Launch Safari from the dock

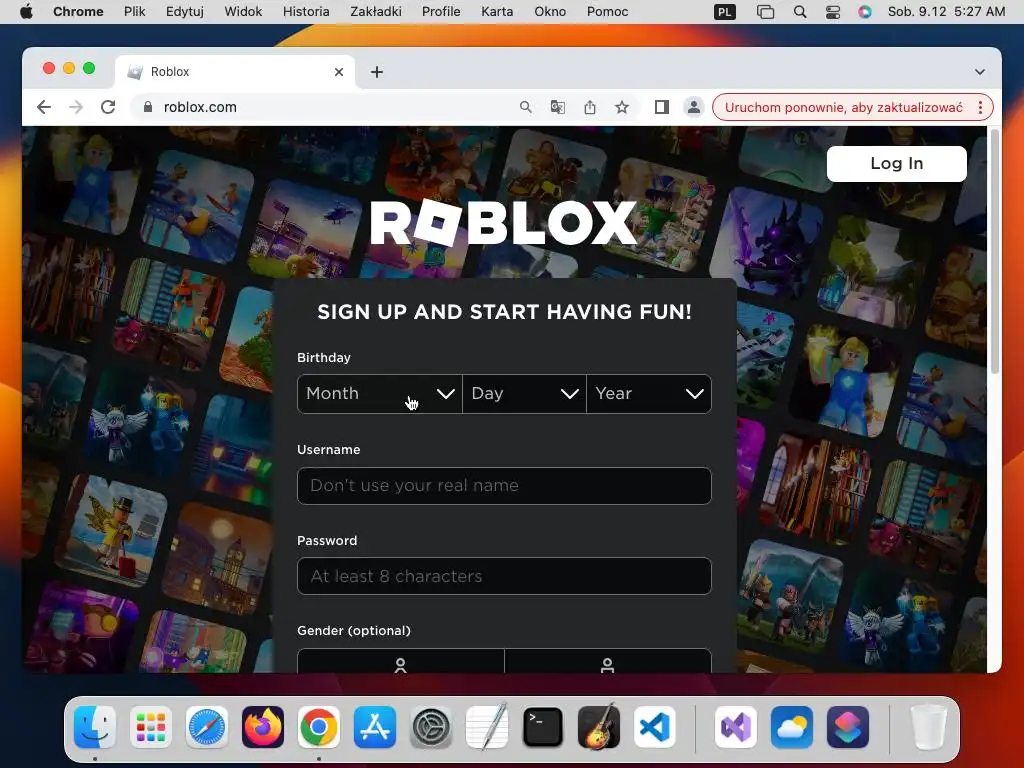(207, 727)
